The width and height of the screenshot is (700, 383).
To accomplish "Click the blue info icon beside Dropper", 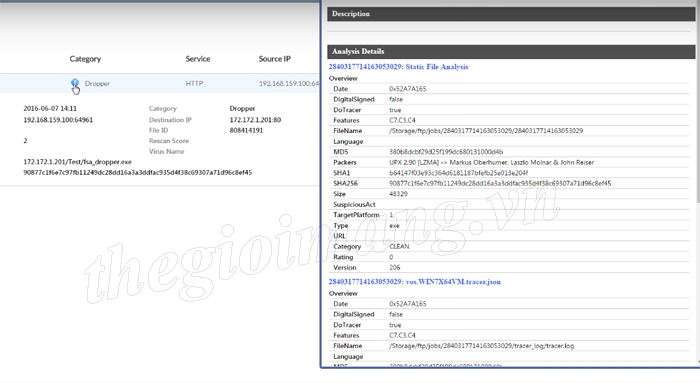I will coord(75,83).
